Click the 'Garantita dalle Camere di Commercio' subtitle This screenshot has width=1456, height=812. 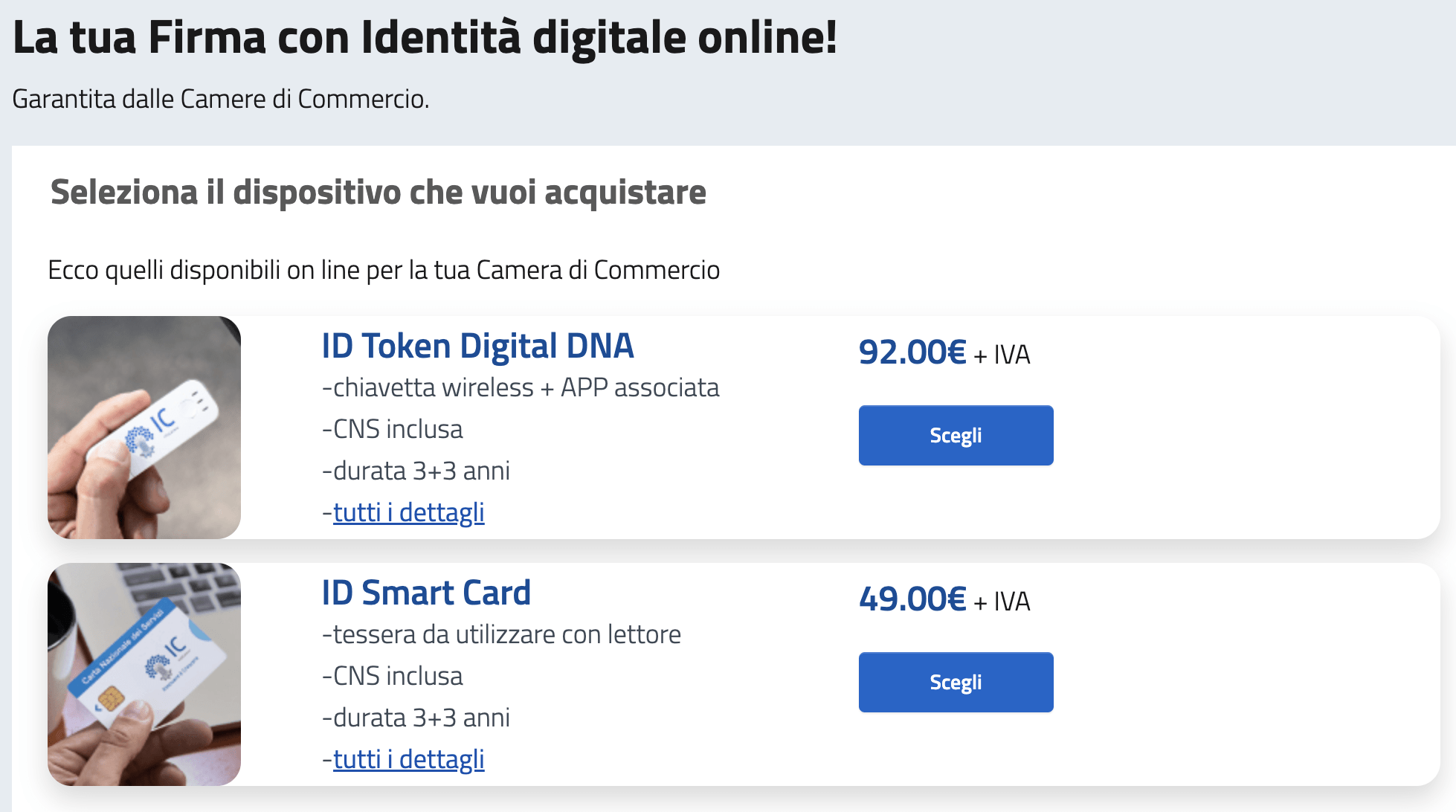pos(221,99)
